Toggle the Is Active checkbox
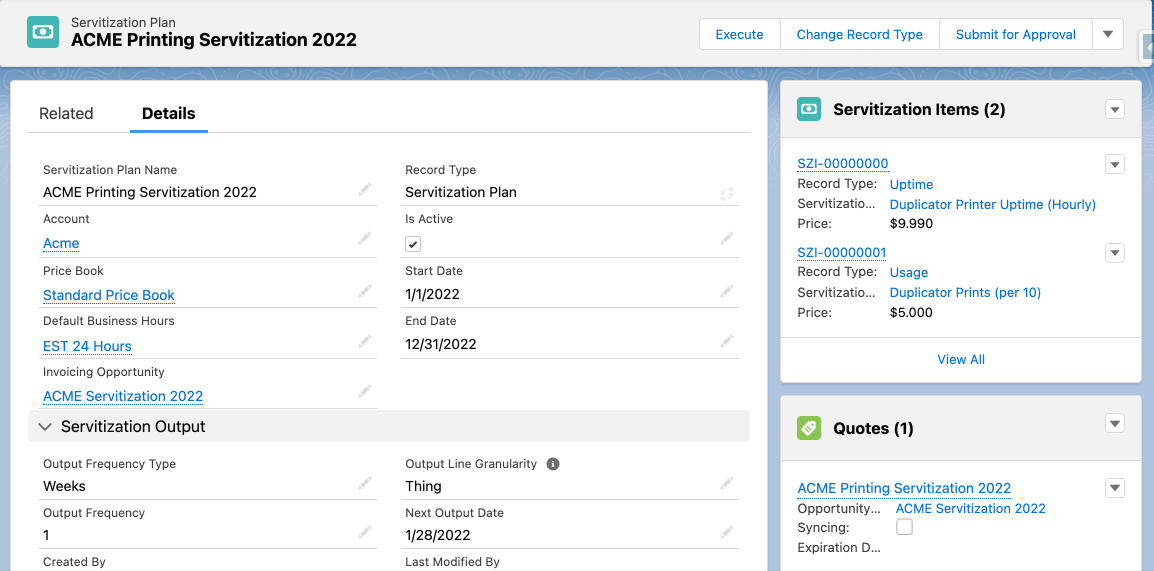The width and height of the screenshot is (1154, 571). (413, 244)
